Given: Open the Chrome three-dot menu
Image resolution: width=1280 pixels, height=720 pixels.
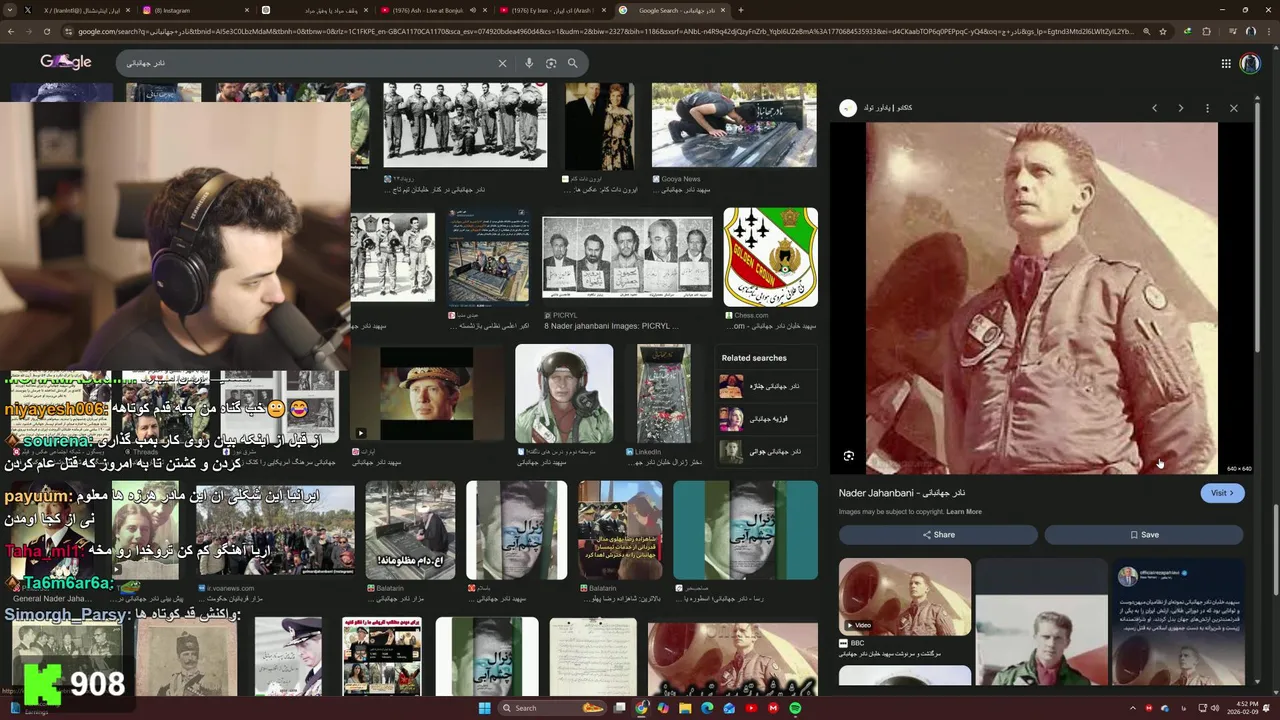Looking at the screenshot, I should [x=1270, y=31].
